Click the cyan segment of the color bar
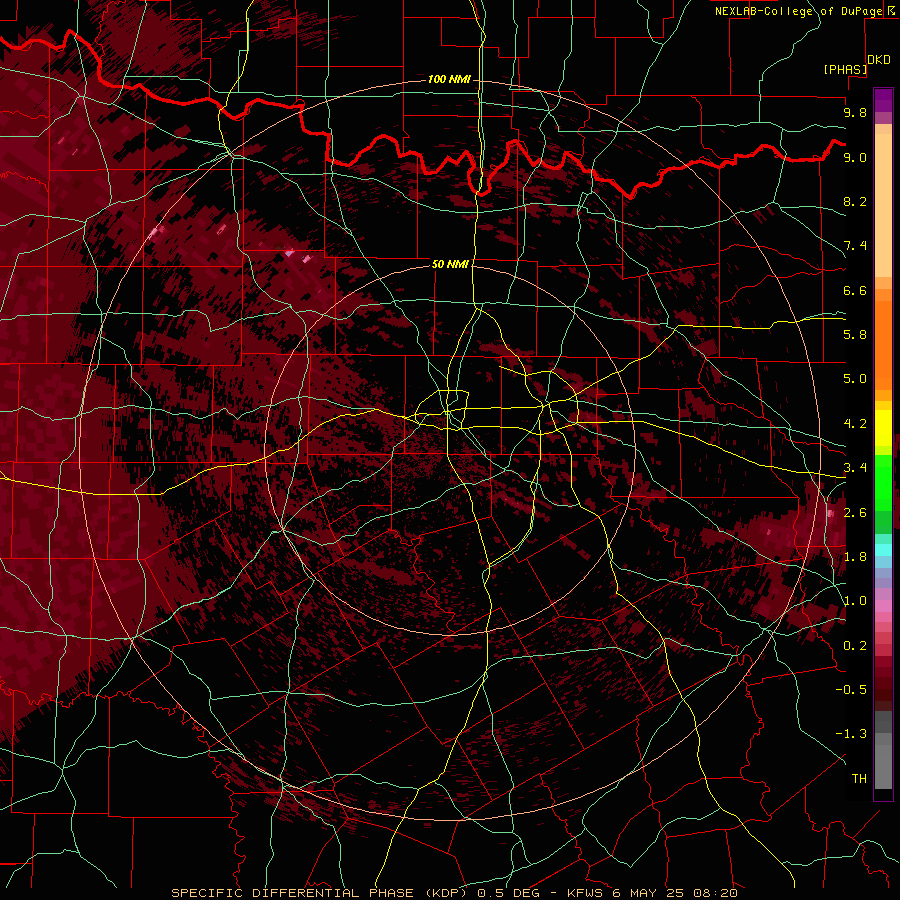The image size is (900, 900). click(x=883, y=549)
